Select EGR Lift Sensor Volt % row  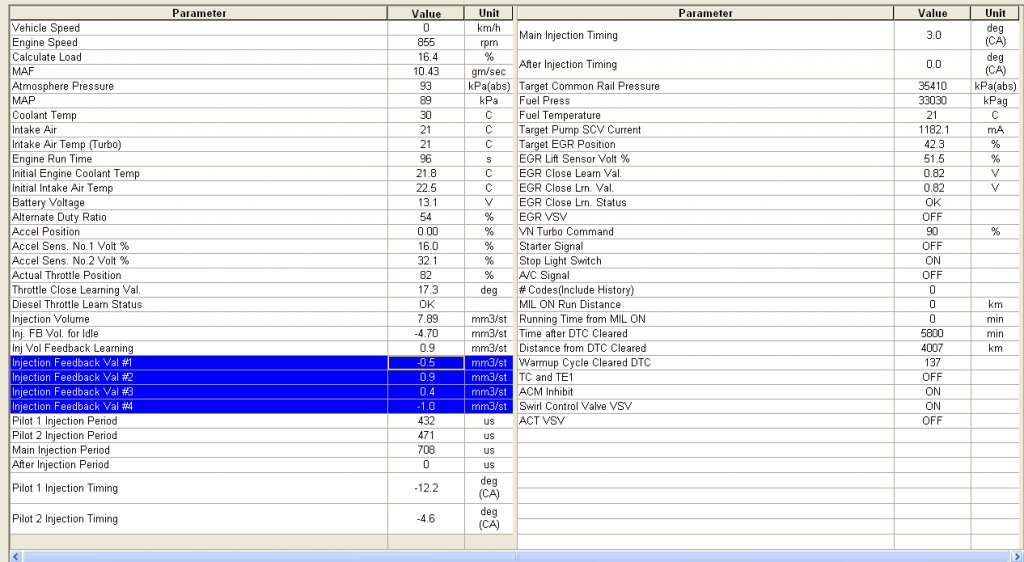coord(769,159)
